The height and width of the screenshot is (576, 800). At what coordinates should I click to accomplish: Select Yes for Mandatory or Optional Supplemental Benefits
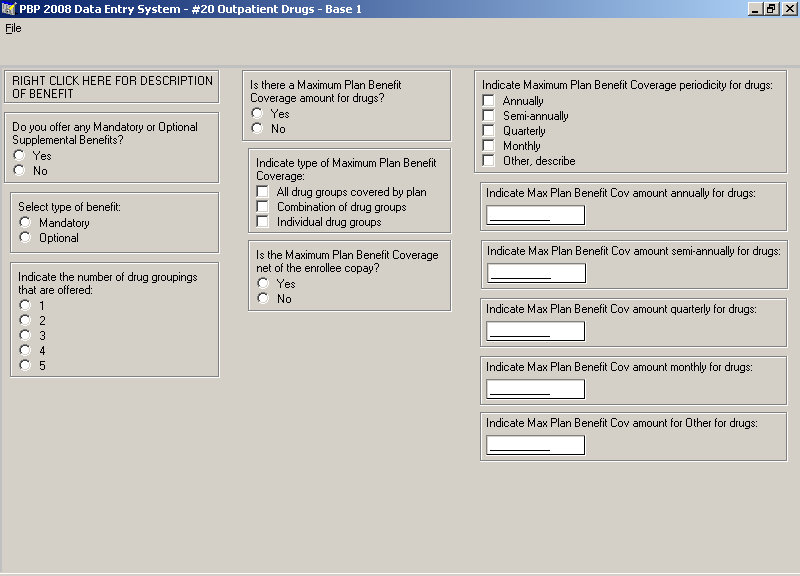(19, 155)
